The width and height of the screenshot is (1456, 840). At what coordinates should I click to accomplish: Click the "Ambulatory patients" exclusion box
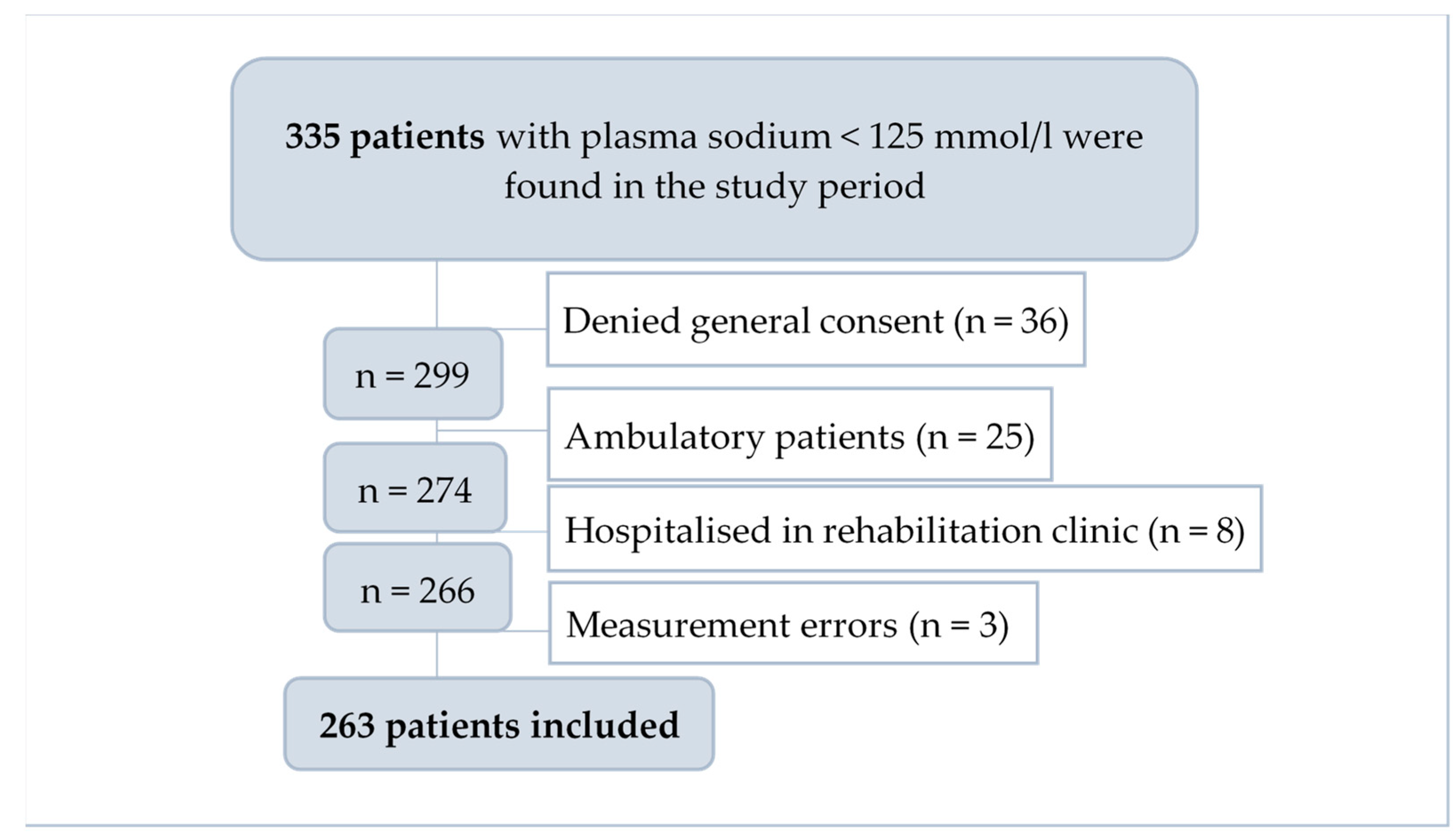pyautogui.click(x=799, y=434)
